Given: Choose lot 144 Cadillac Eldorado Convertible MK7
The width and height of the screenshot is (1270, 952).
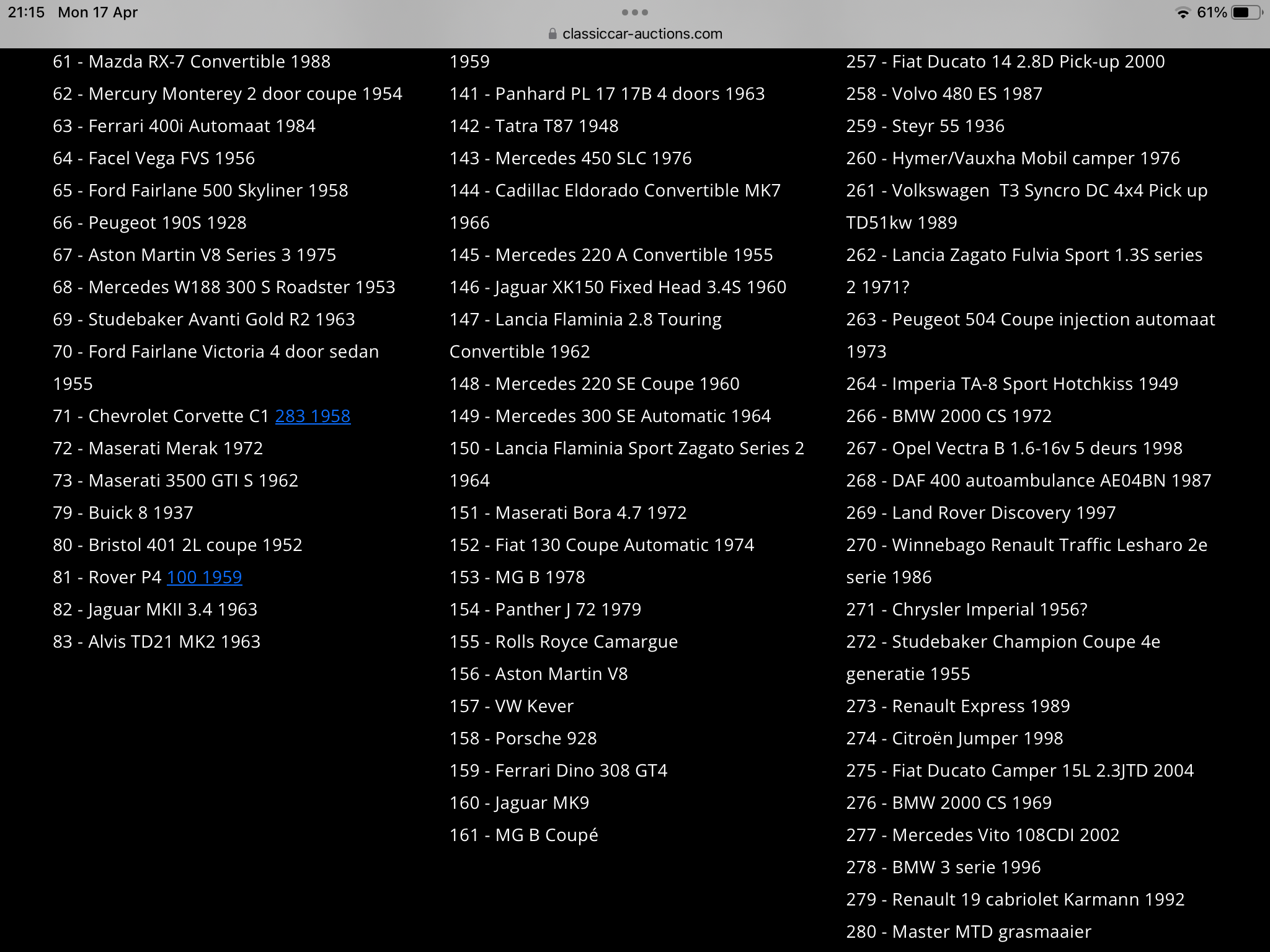Looking at the screenshot, I should pyautogui.click(x=615, y=206).
